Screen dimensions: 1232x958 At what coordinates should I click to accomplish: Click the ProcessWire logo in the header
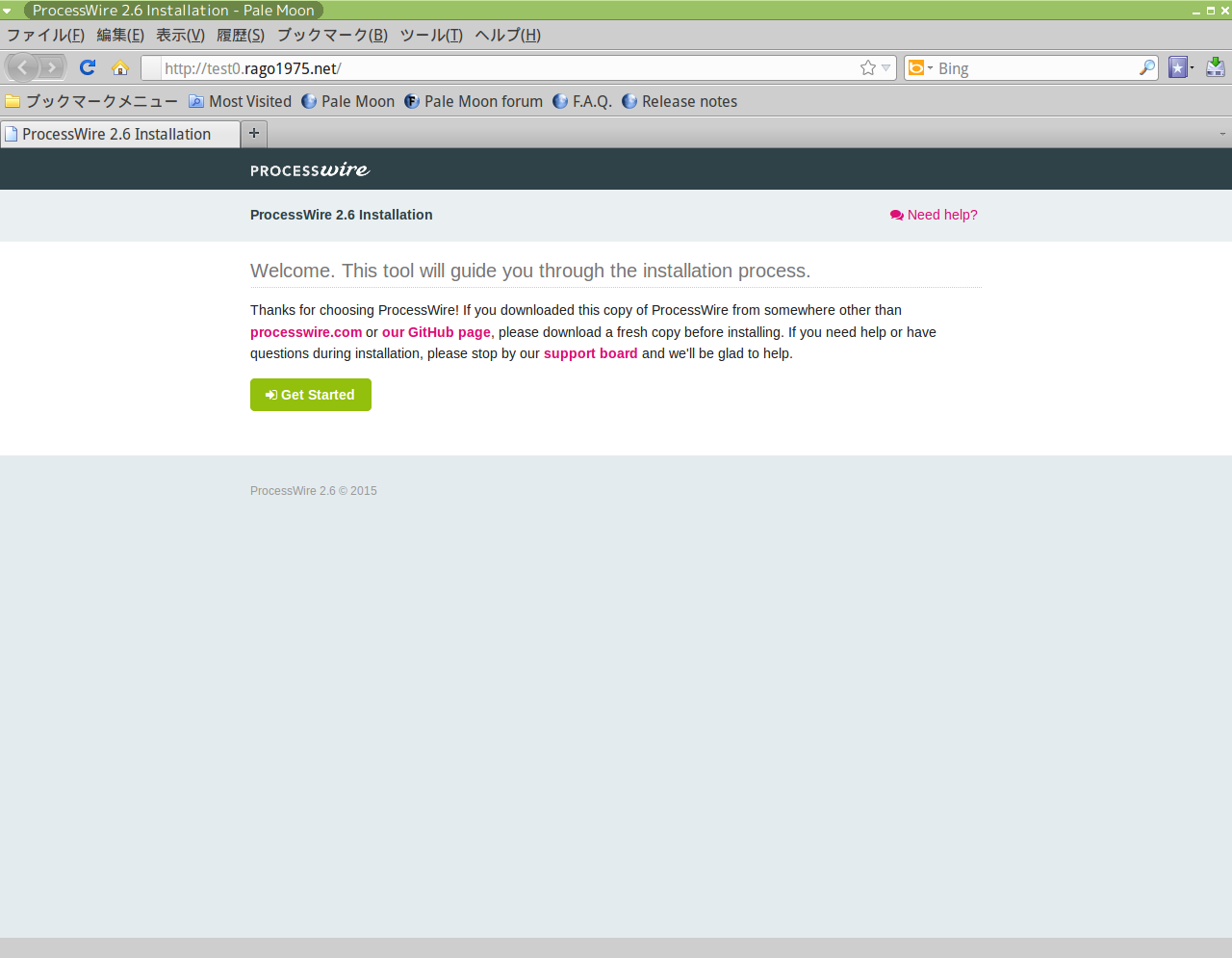(310, 169)
